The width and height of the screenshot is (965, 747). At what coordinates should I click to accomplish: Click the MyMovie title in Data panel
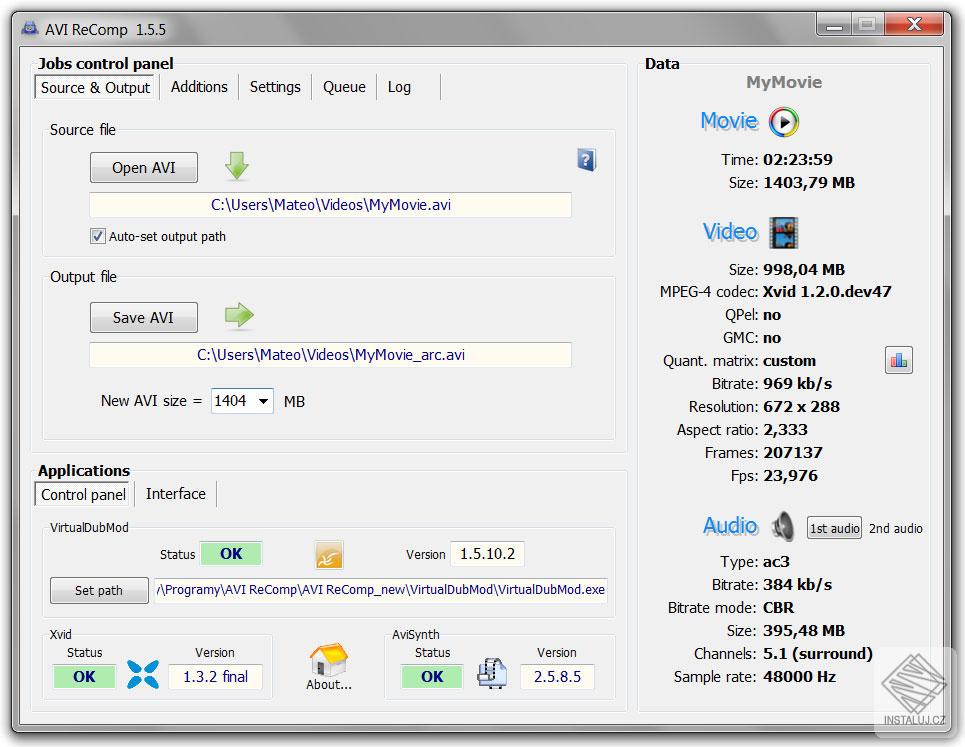(x=784, y=82)
